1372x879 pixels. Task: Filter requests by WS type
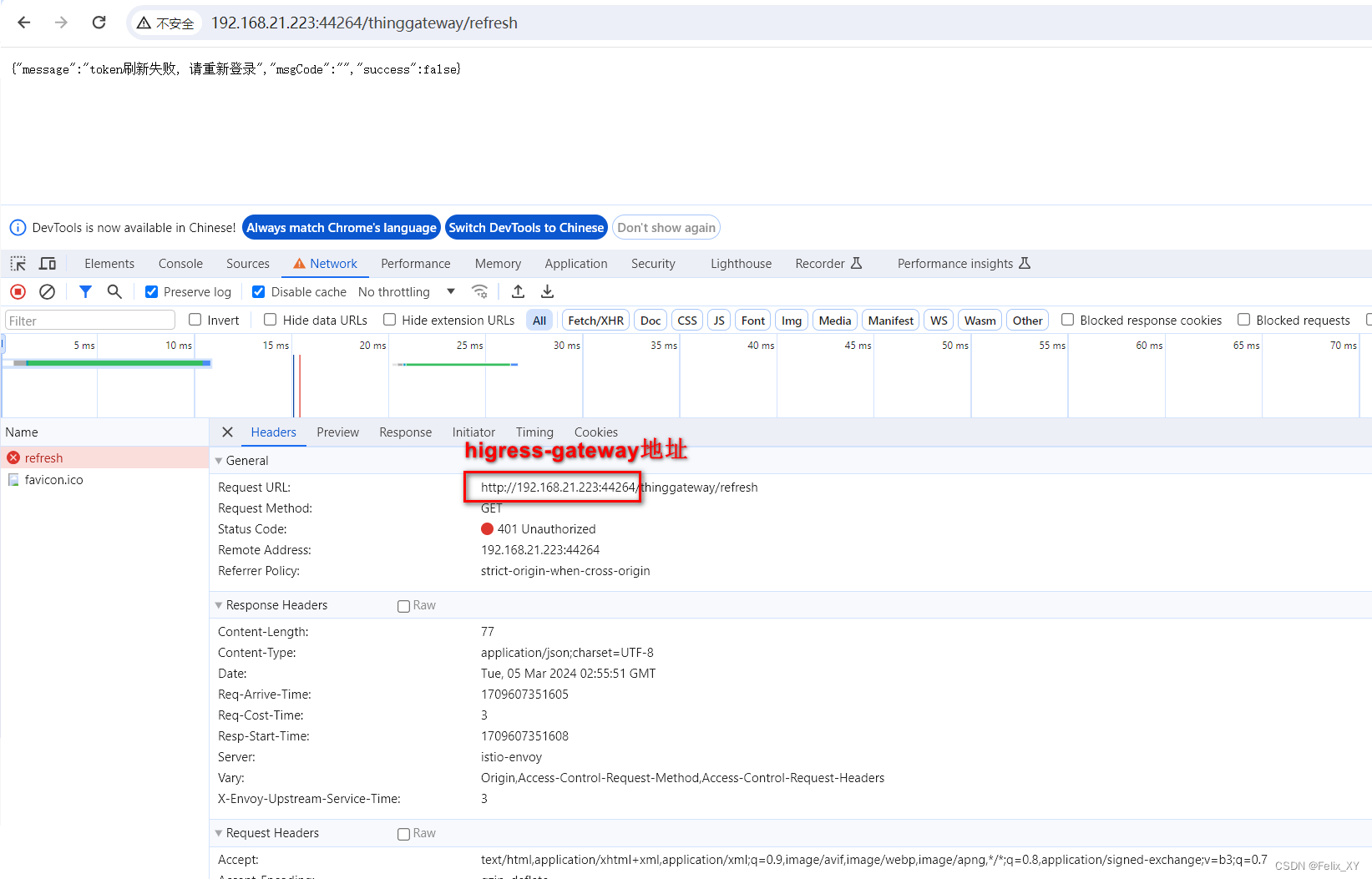(939, 321)
